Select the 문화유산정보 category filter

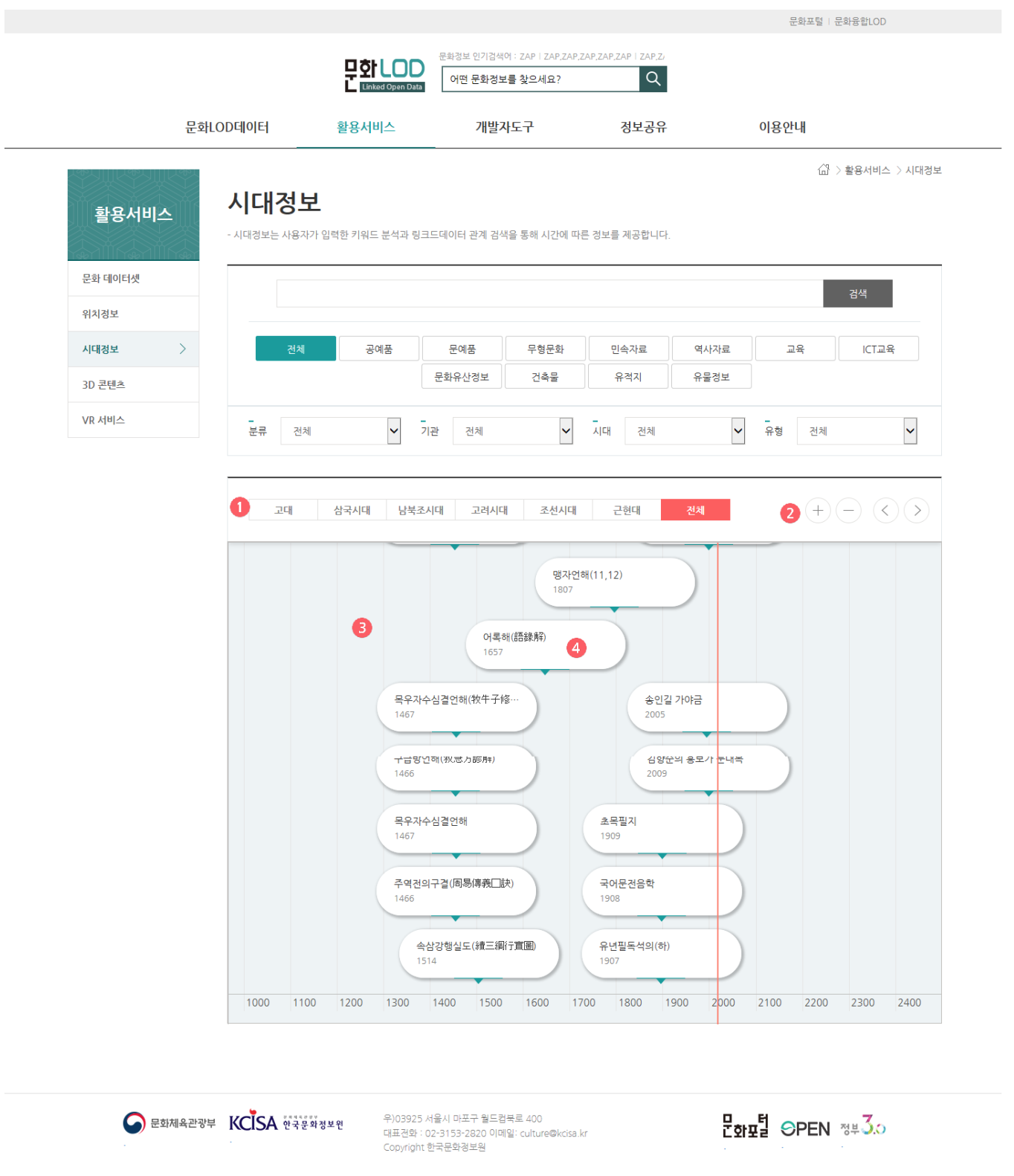462,376
